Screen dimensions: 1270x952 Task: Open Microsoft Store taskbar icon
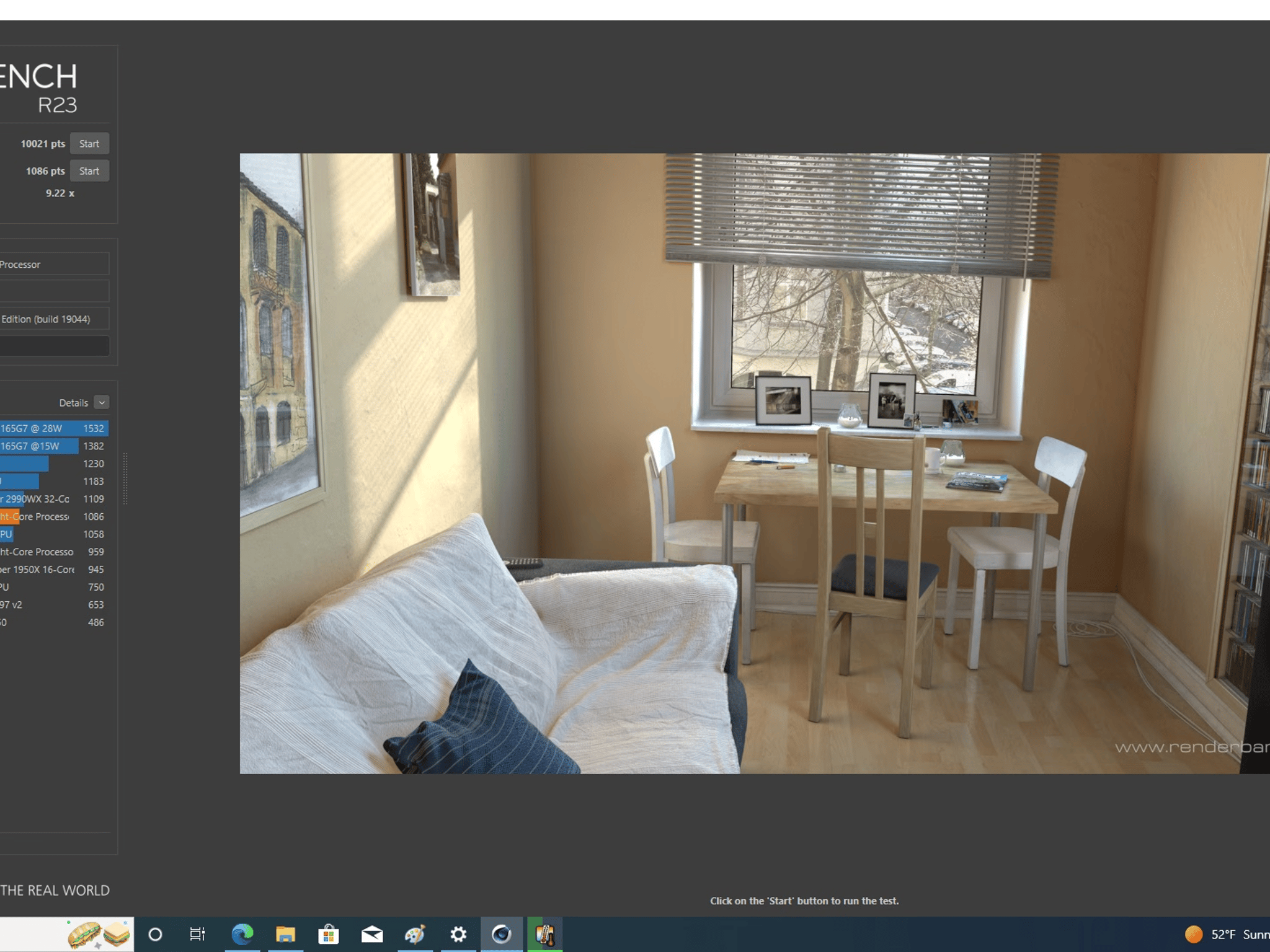(329, 934)
